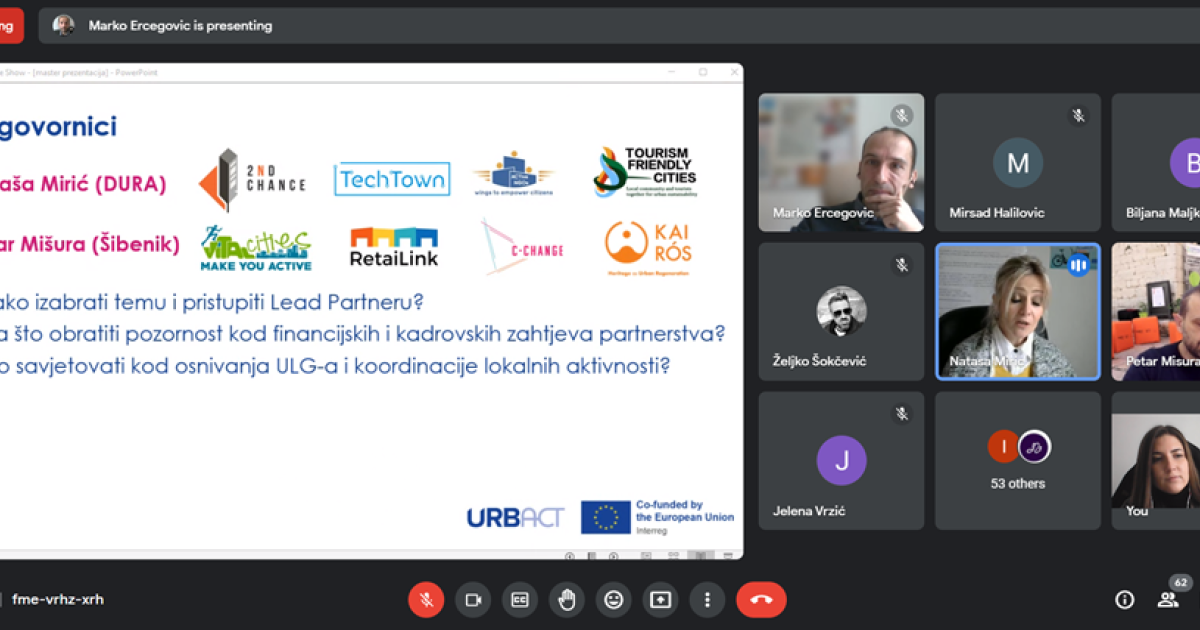Click the slide line mentioning 'Lead Partneru?'
Viewport: 1200px width, 630px height.
point(212,301)
